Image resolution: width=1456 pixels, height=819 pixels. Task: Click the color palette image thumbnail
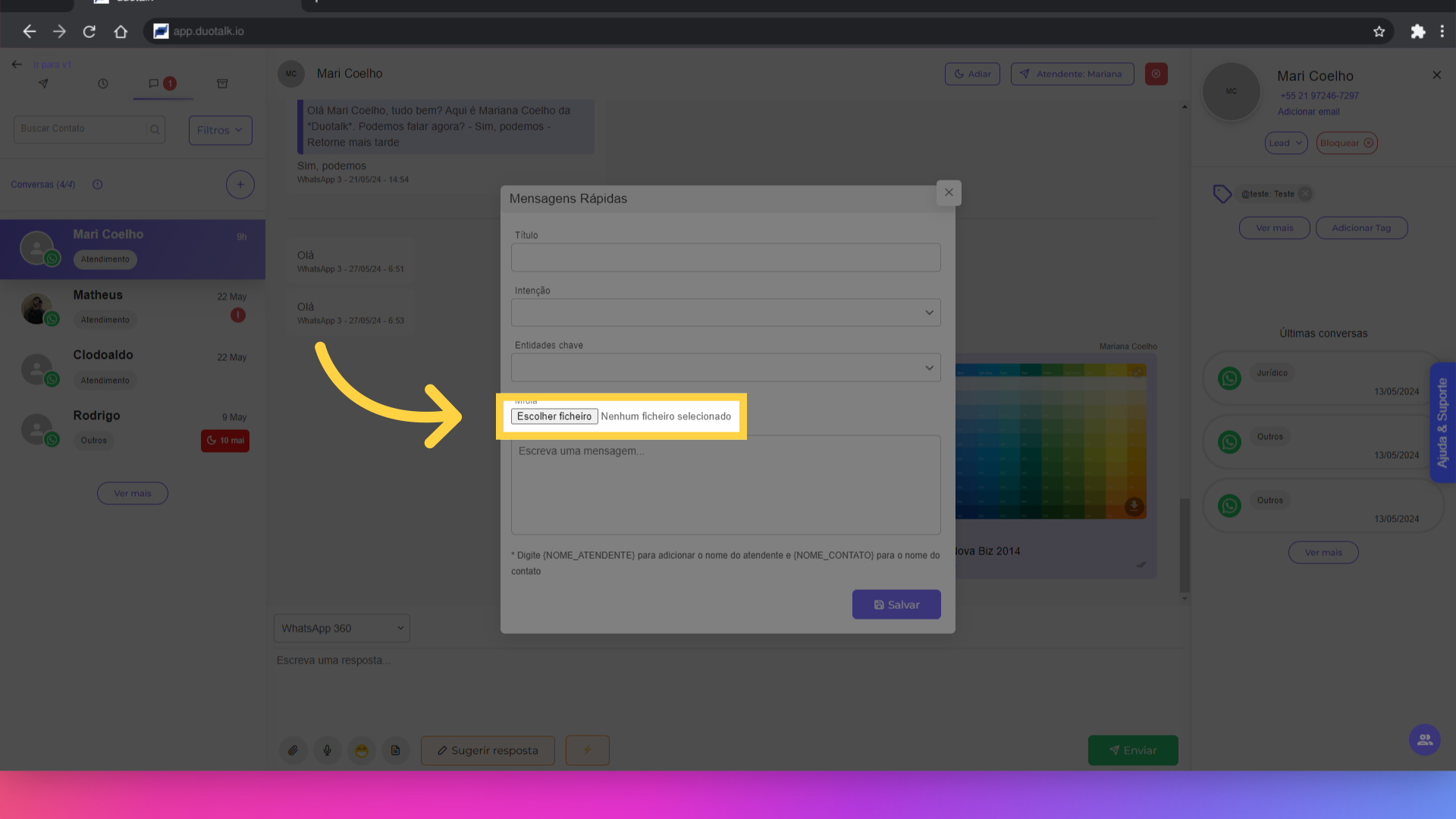click(1050, 441)
